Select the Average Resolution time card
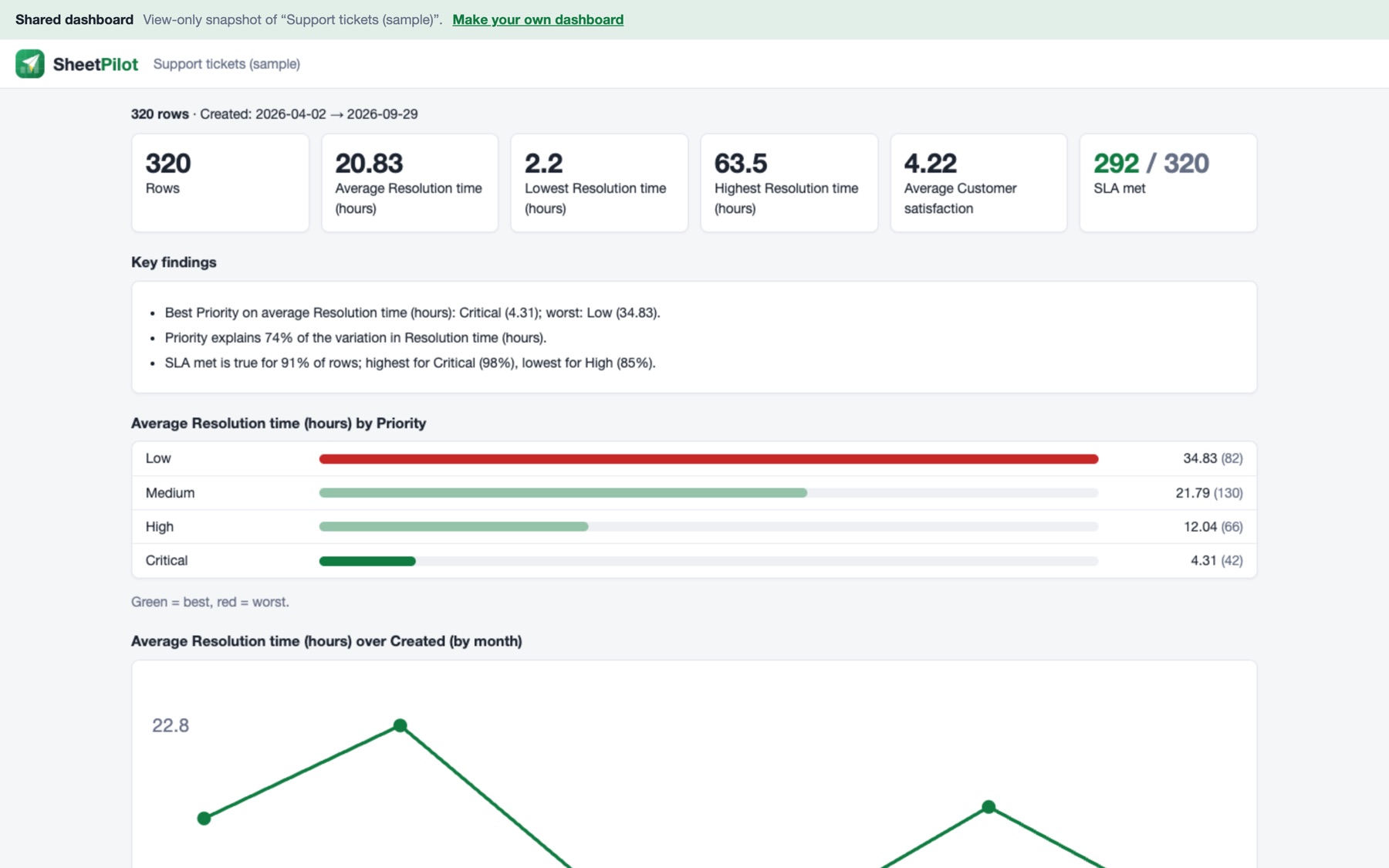Viewport: 1389px width, 868px height. coord(410,183)
